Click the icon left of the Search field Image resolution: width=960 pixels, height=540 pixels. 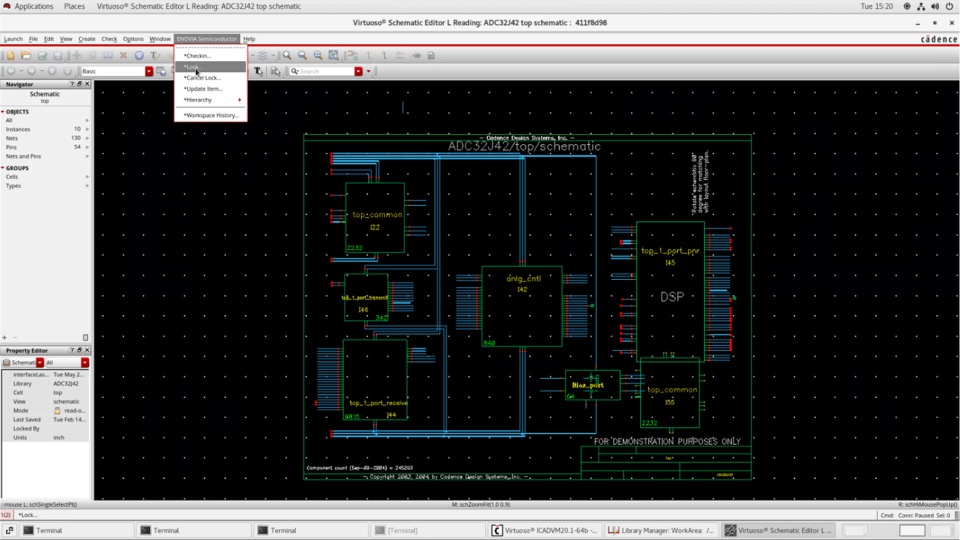(x=276, y=72)
